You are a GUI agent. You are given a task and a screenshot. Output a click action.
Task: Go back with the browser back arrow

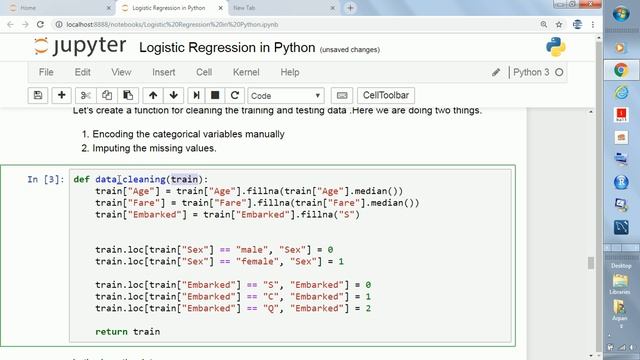click(10, 24)
